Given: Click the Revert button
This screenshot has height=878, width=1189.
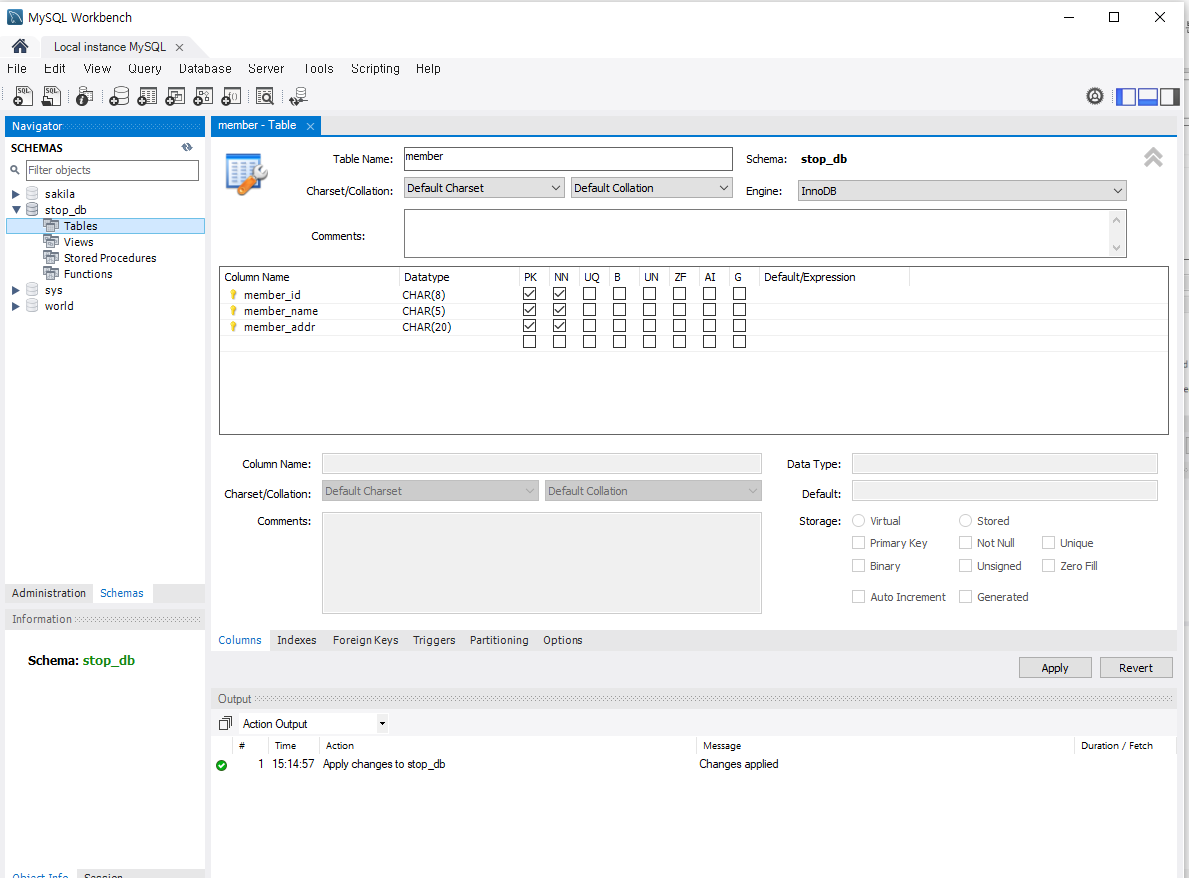Looking at the screenshot, I should (x=1136, y=668).
